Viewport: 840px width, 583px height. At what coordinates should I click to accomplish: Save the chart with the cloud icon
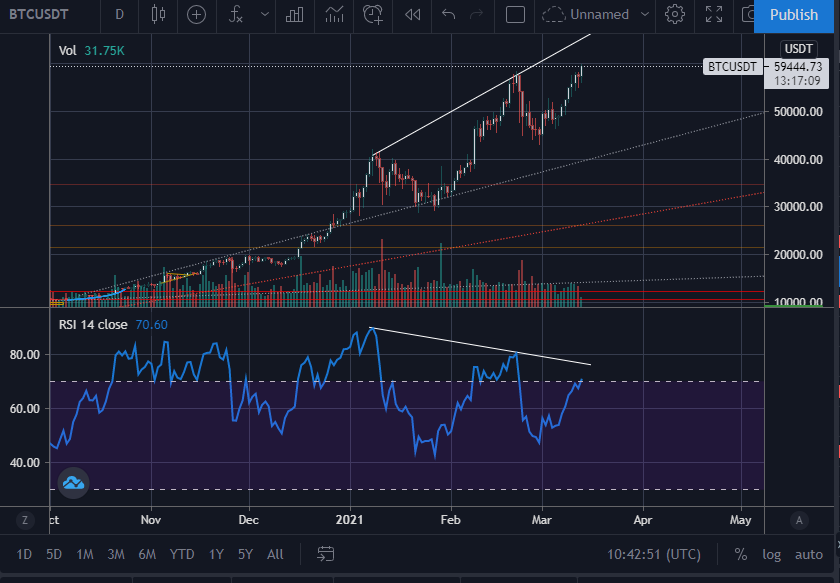554,14
